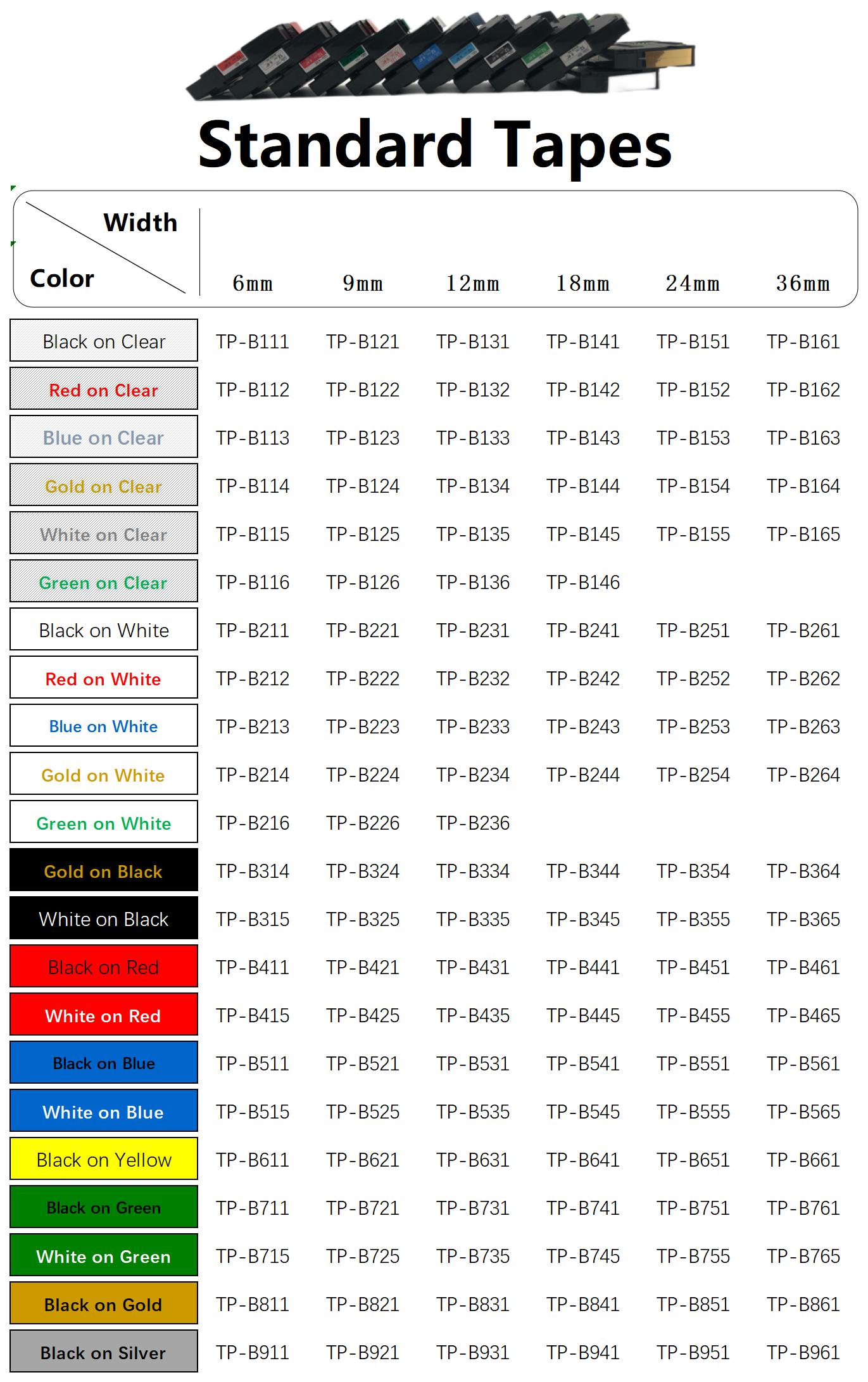Select model code TP-B531

point(473,1063)
